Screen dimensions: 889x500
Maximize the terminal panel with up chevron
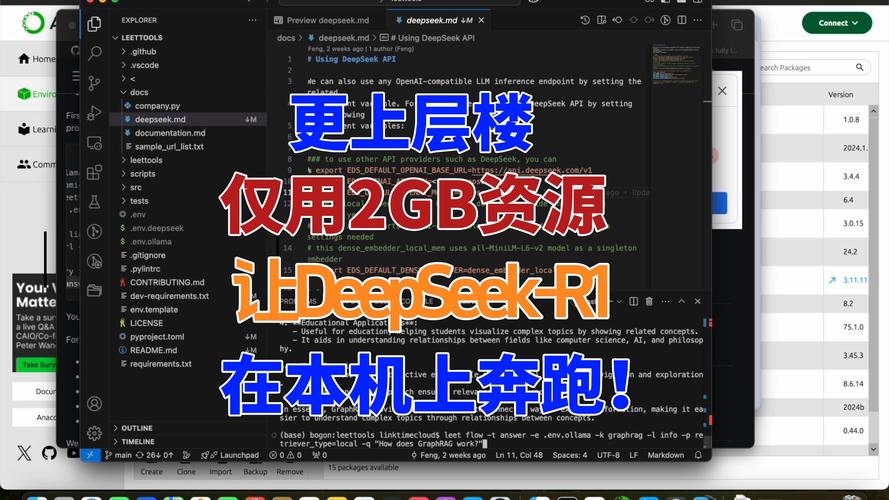pyautogui.click(x=681, y=302)
